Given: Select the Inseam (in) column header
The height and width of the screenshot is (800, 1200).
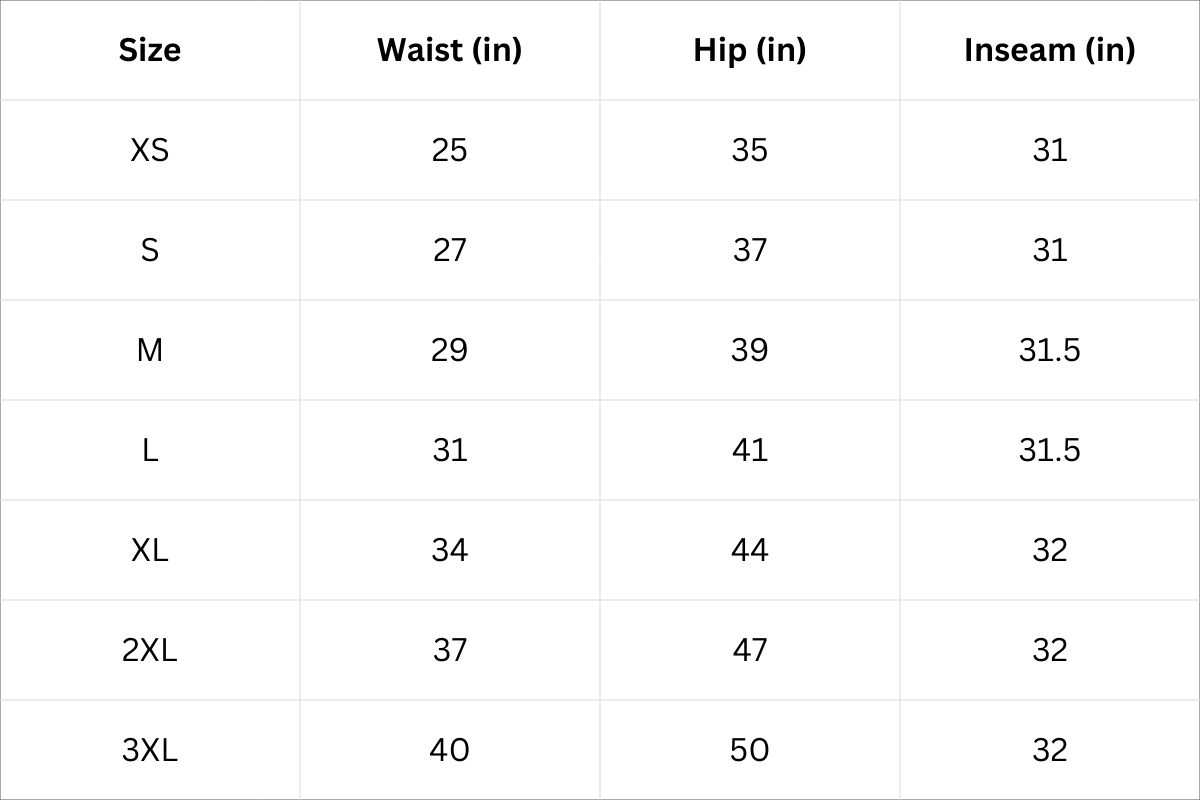Looking at the screenshot, I should (x=1049, y=50).
